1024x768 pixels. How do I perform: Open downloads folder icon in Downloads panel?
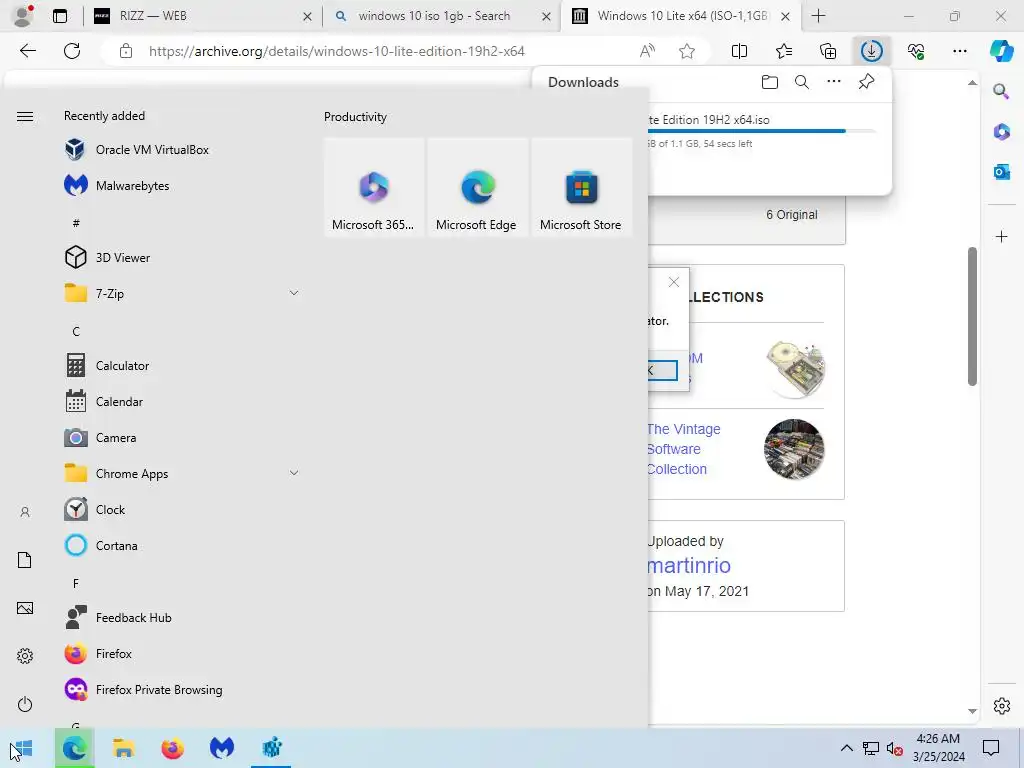(x=770, y=82)
